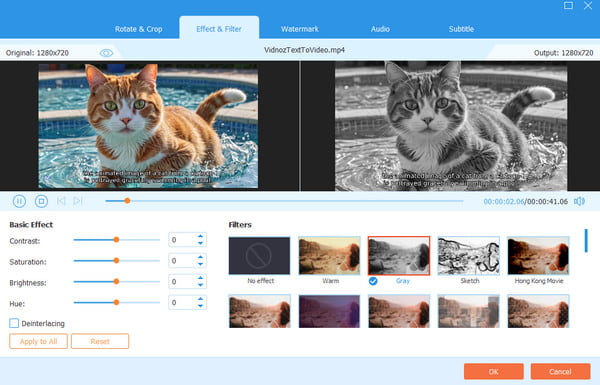600x385 pixels.
Task: Pause the video preview playback
Action: (x=19, y=201)
